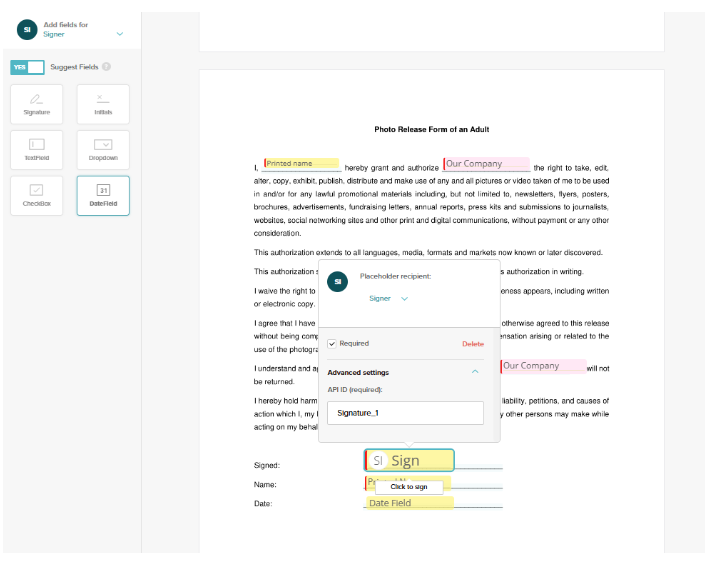Select the Initials field tool
The width and height of the screenshot is (710, 562).
[103, 104]
